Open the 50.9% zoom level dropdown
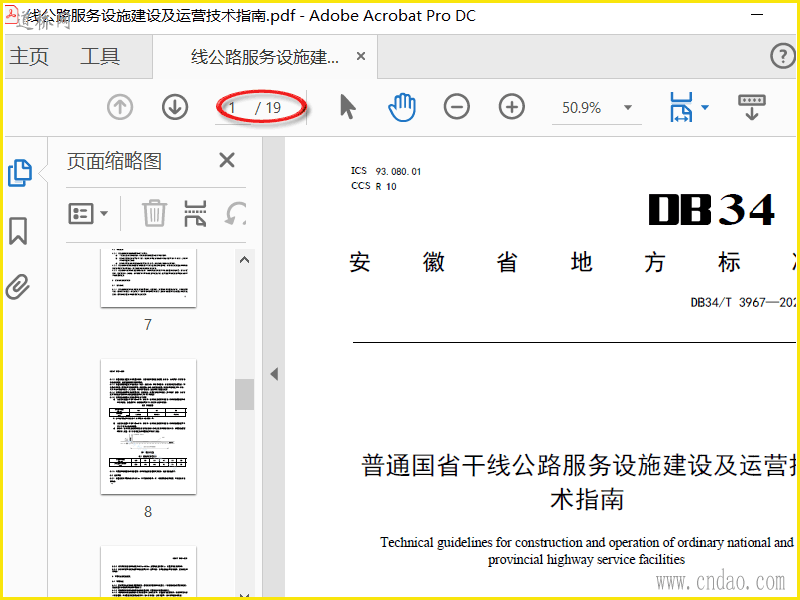Screen dimensions: 800x600 point(628,107)
